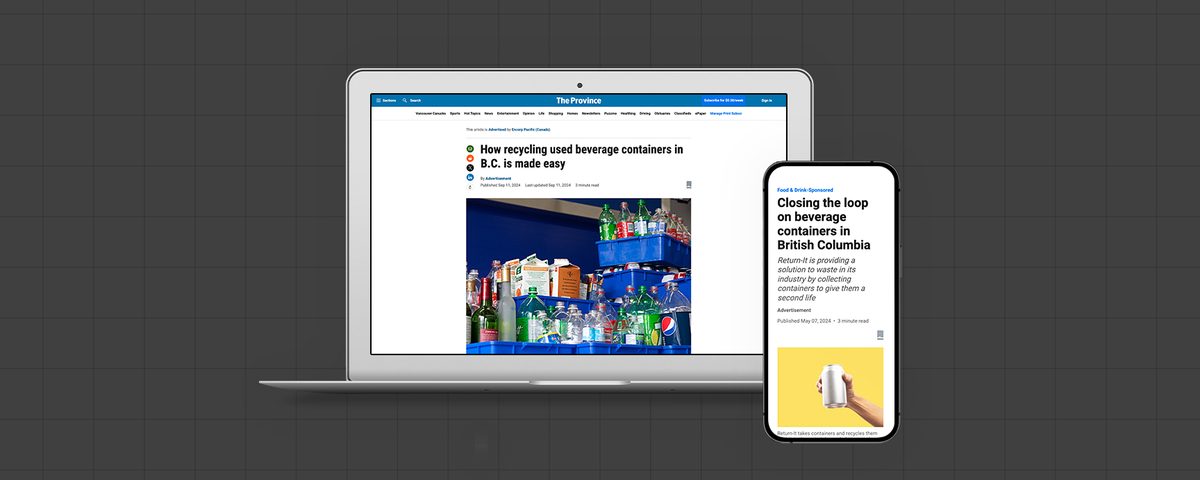Click The Province logo
Screen dimensions: 1200x480
click(579, 100)
